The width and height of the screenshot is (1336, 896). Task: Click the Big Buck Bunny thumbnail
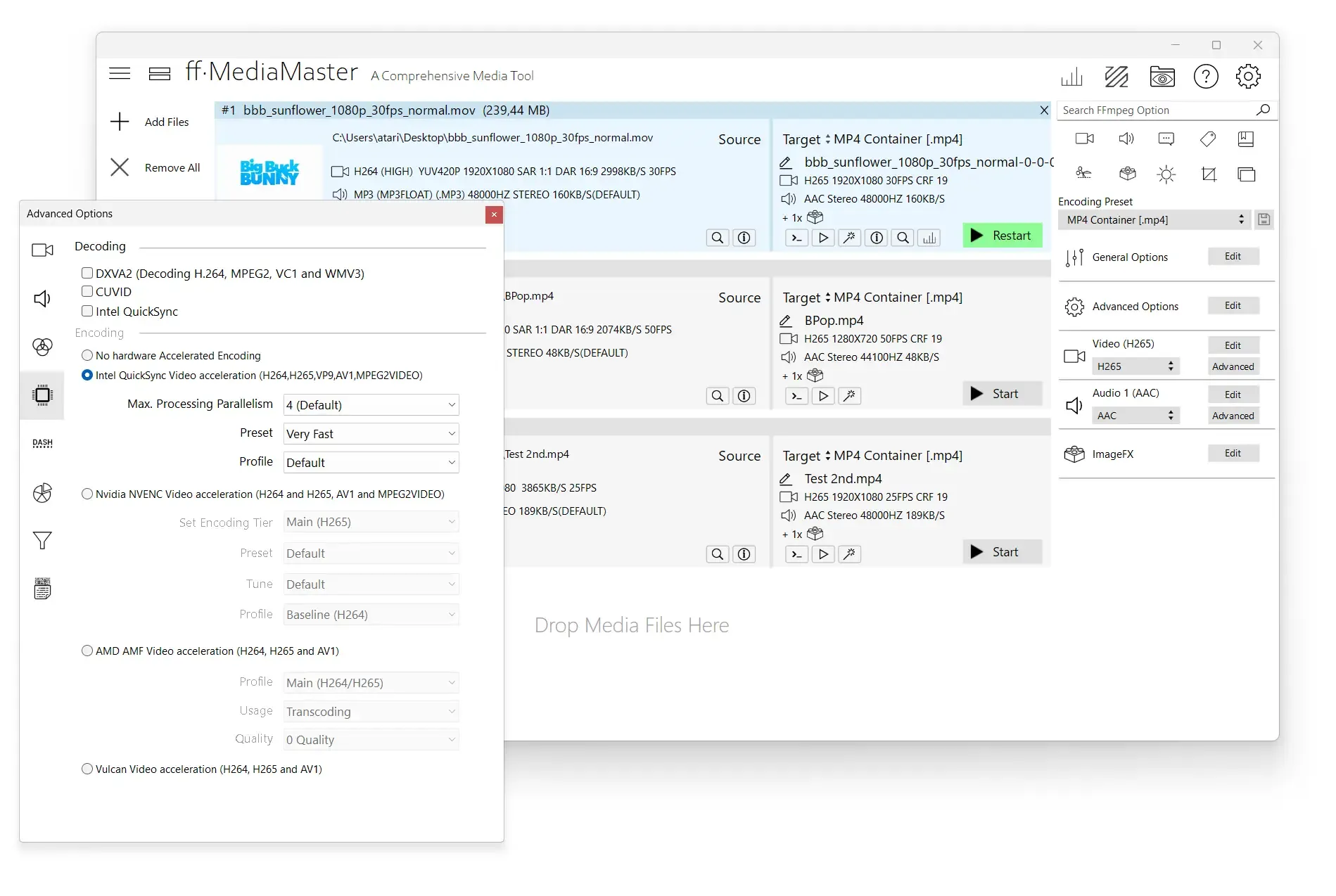pos(269,172)
